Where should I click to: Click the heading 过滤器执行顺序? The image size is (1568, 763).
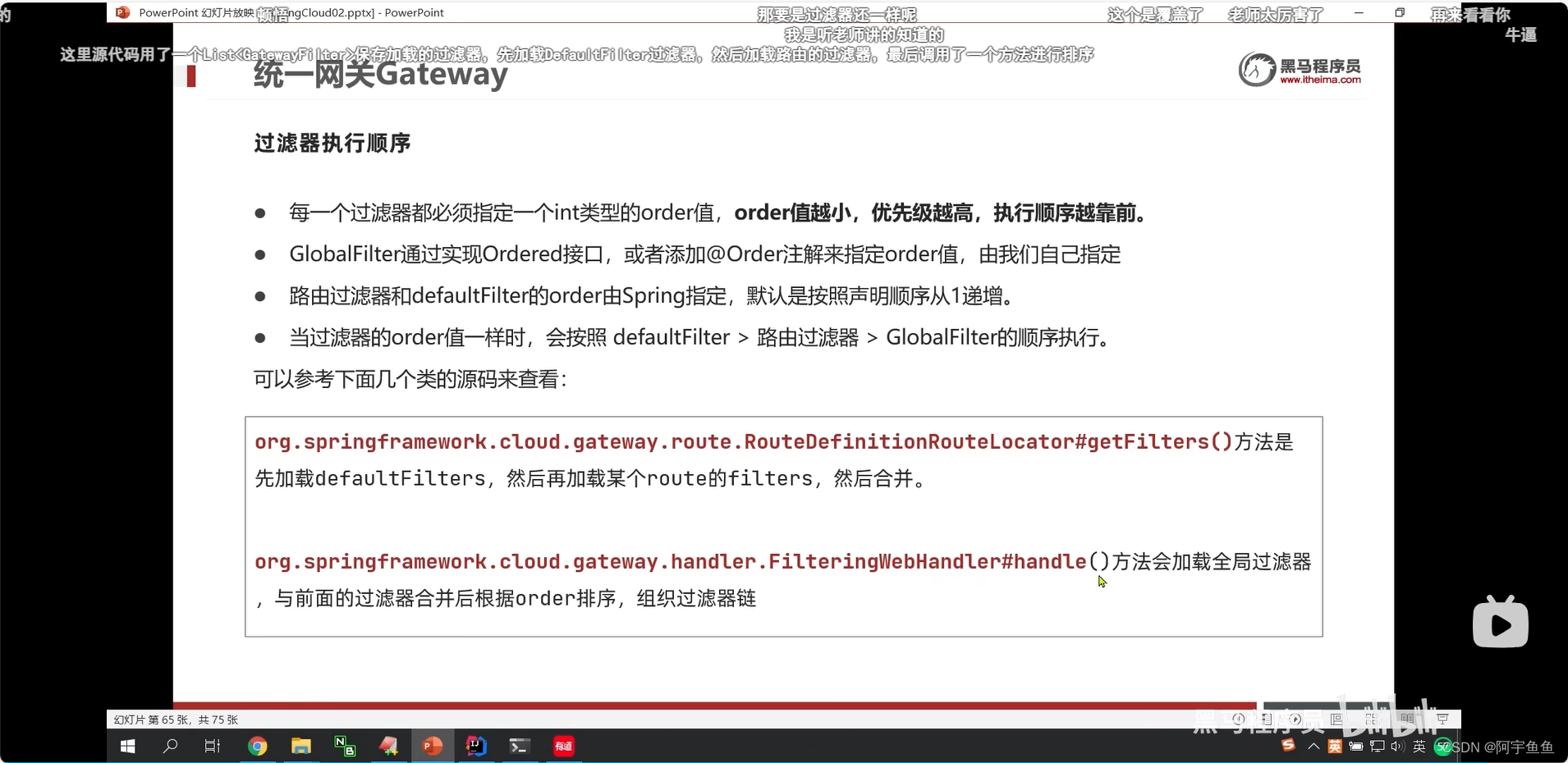point(332,143)
